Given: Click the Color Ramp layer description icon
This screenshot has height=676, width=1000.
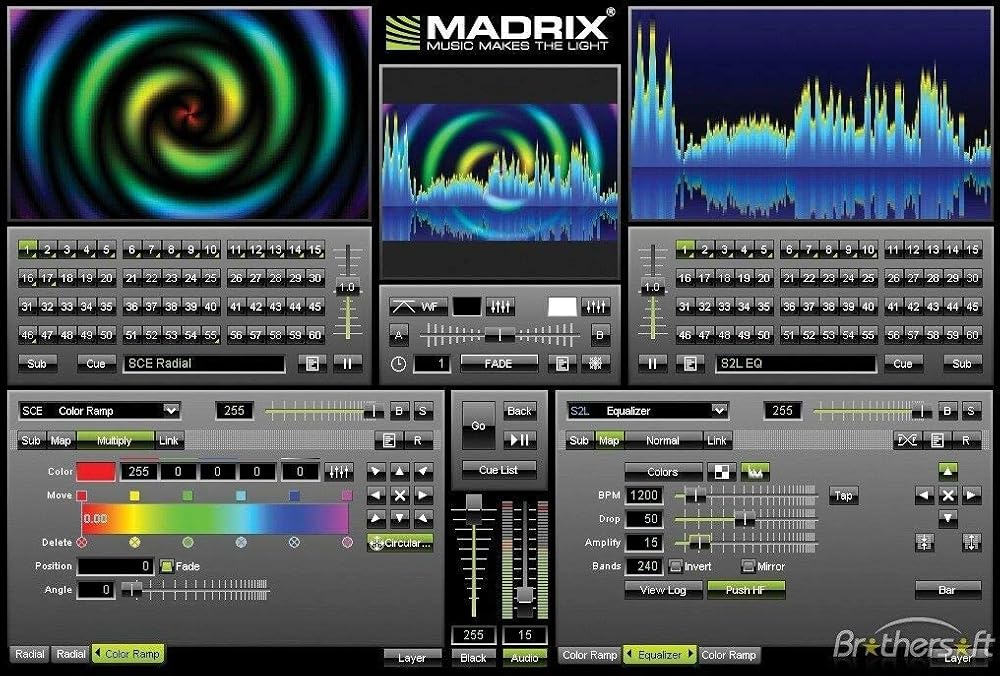Looking at the screenshot, I should click(x=388, y=440).
